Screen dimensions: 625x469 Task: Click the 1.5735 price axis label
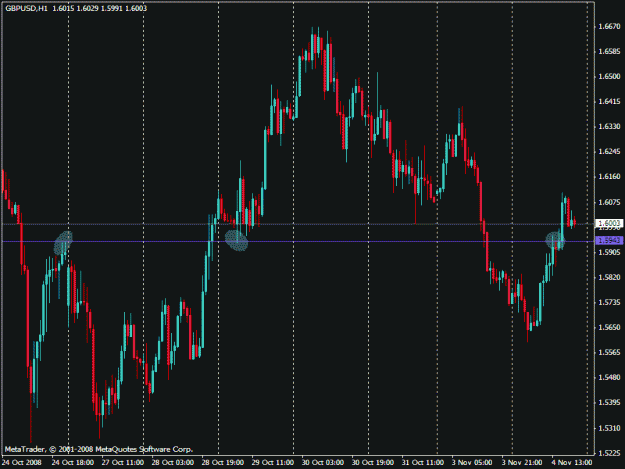tap(609, 302)
